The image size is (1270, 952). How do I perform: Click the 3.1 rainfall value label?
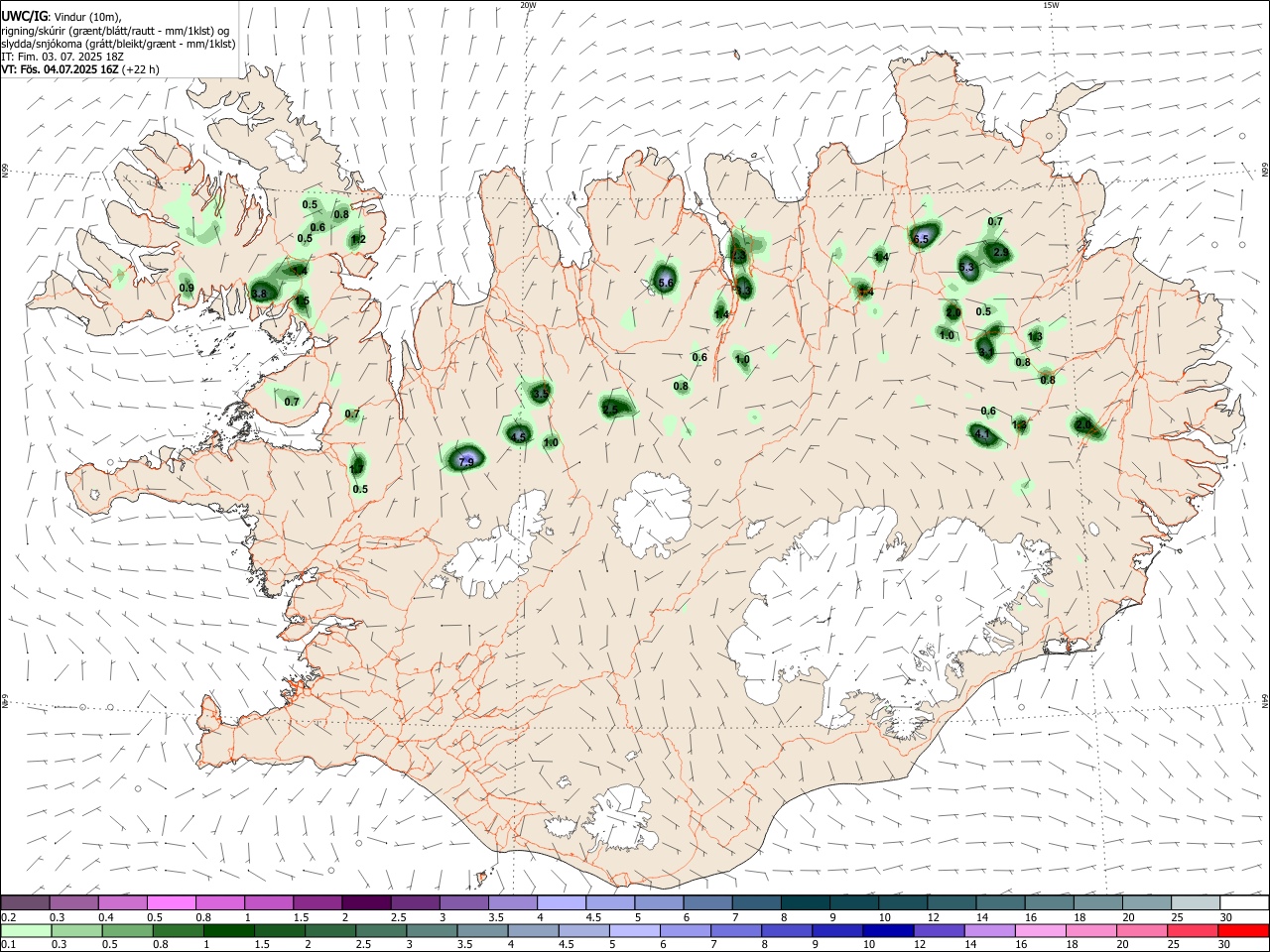986,351
